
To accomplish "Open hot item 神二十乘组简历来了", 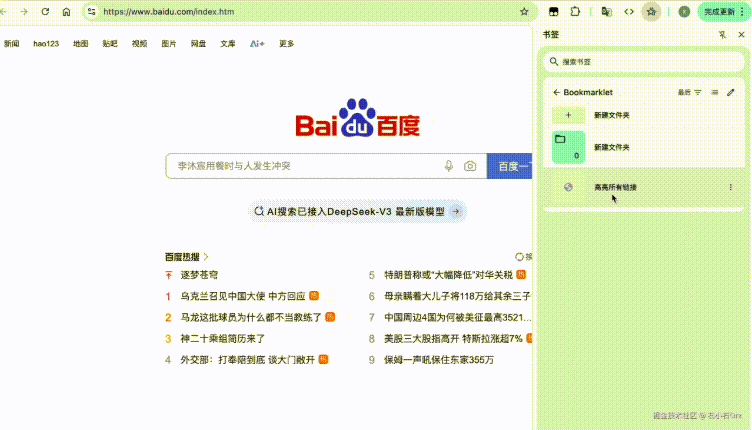I will [x=223, y=338].
